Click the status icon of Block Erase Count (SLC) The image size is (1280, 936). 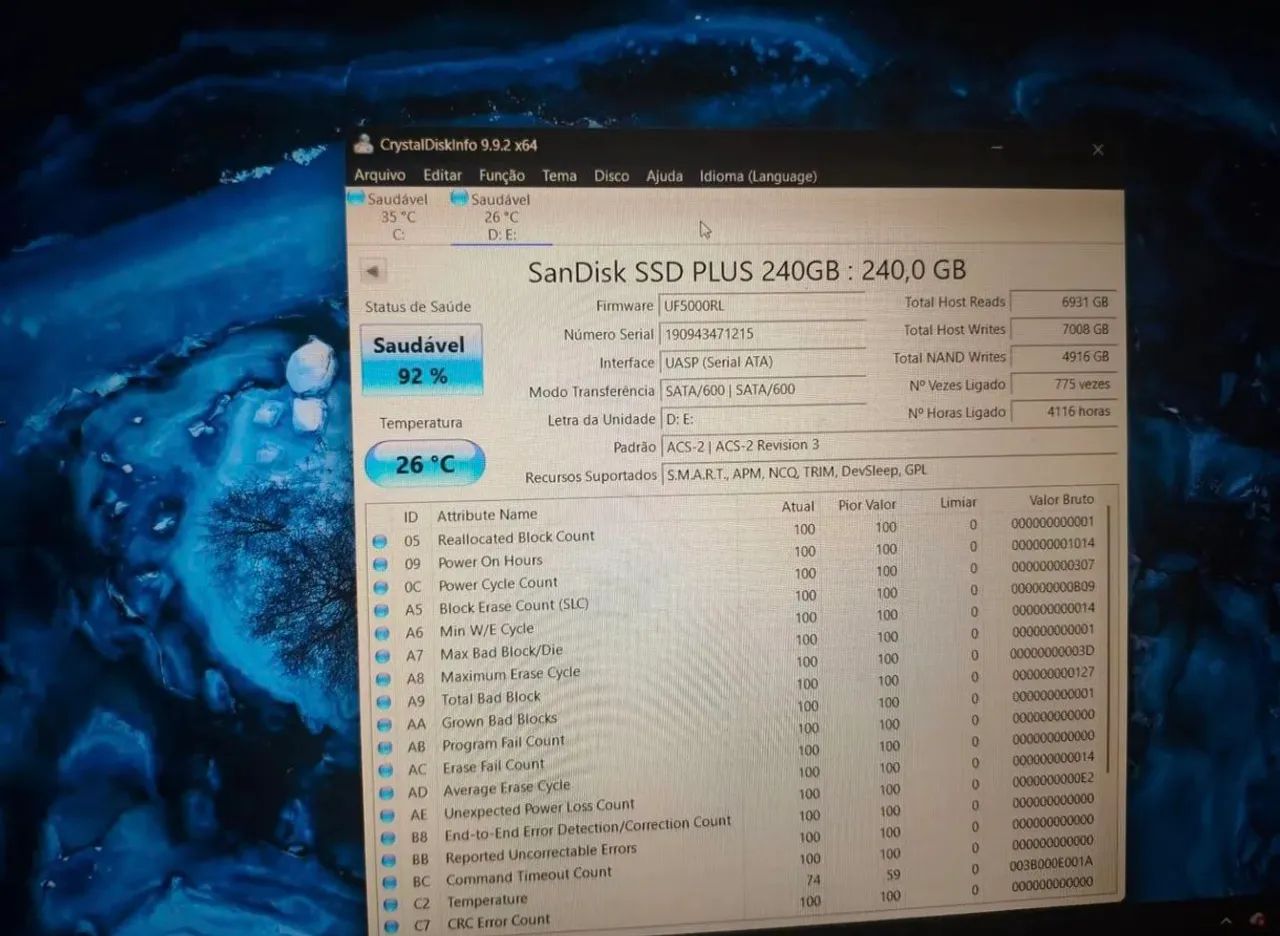pos(381,610)
